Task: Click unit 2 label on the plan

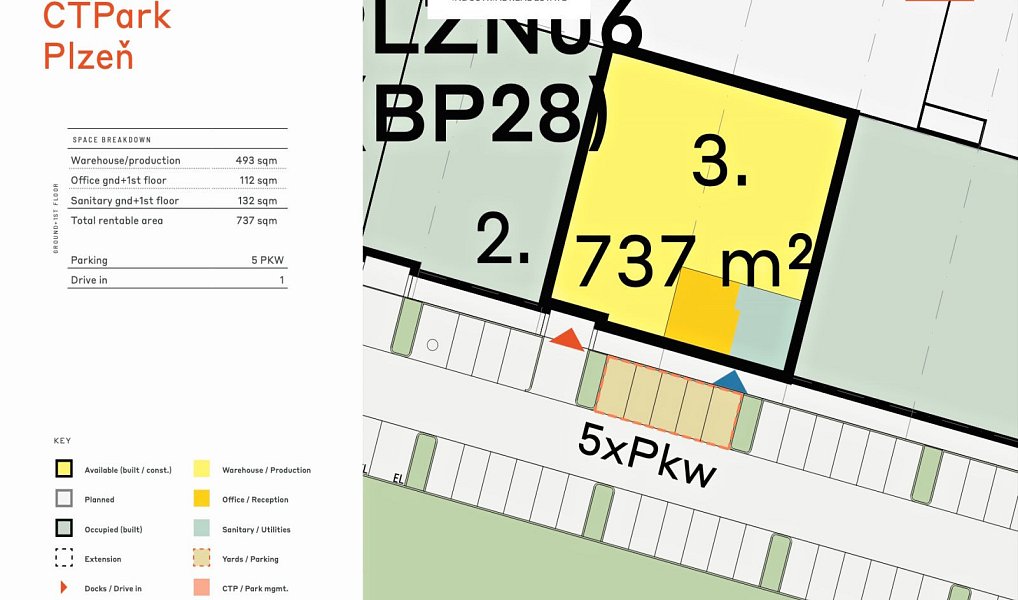Action: pyautogui.click(x=504, y=240)
